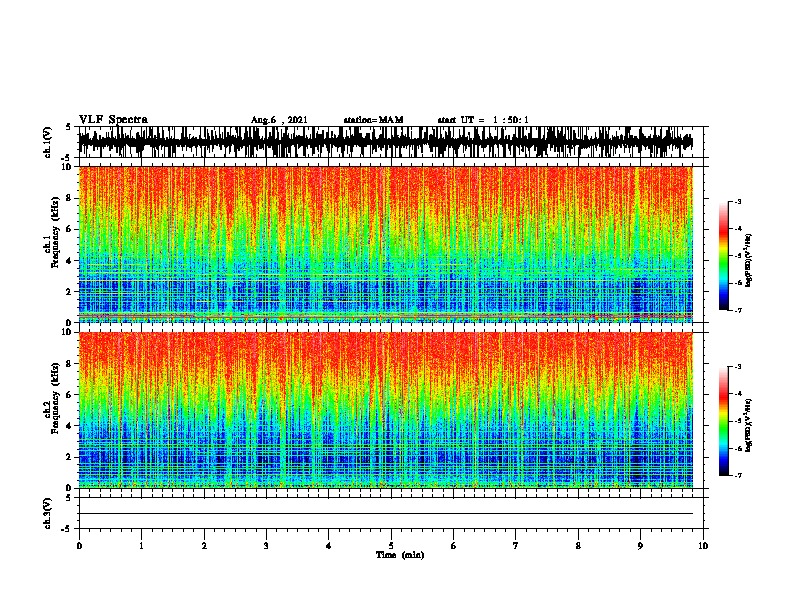
Task: Click time axis tick label '1'
Action: point(141,546)
